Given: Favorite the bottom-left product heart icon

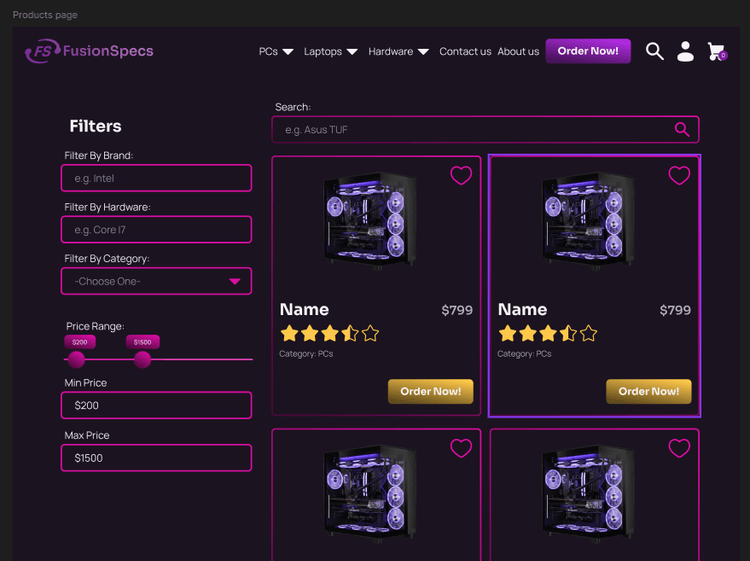Looking at the screenshot, I should (461, 448).
